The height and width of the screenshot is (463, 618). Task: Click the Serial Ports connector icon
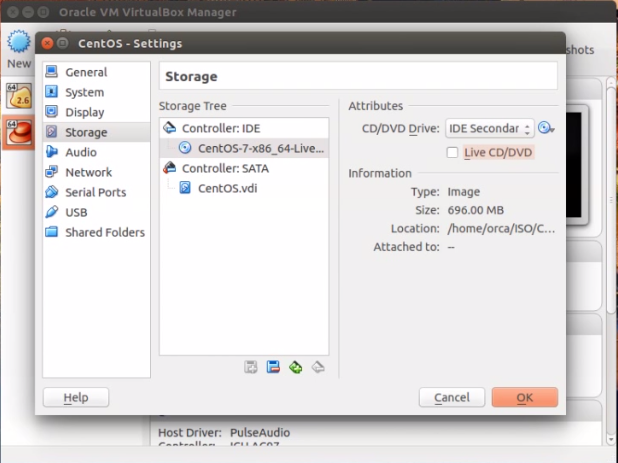[52, 192]
